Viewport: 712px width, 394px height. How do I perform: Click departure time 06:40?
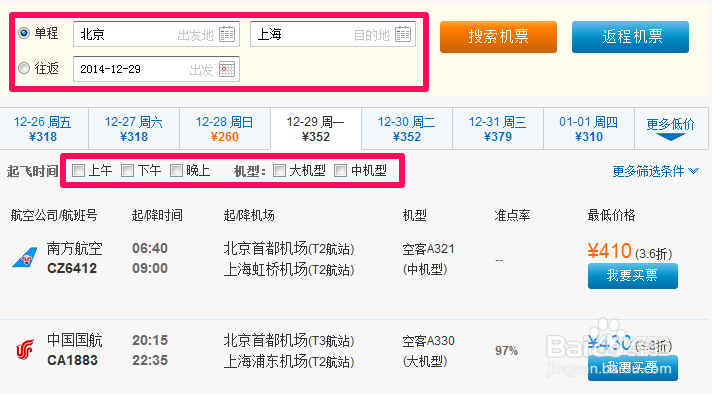point(150,248)
